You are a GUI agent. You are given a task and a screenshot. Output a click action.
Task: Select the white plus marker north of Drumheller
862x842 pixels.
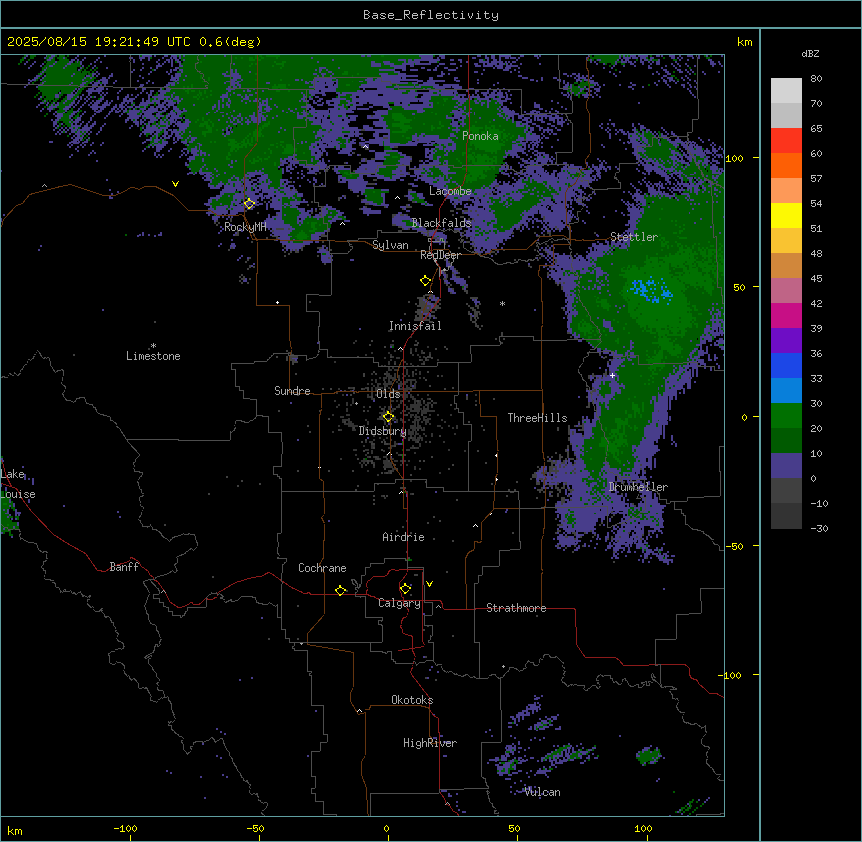pos(612,375)
